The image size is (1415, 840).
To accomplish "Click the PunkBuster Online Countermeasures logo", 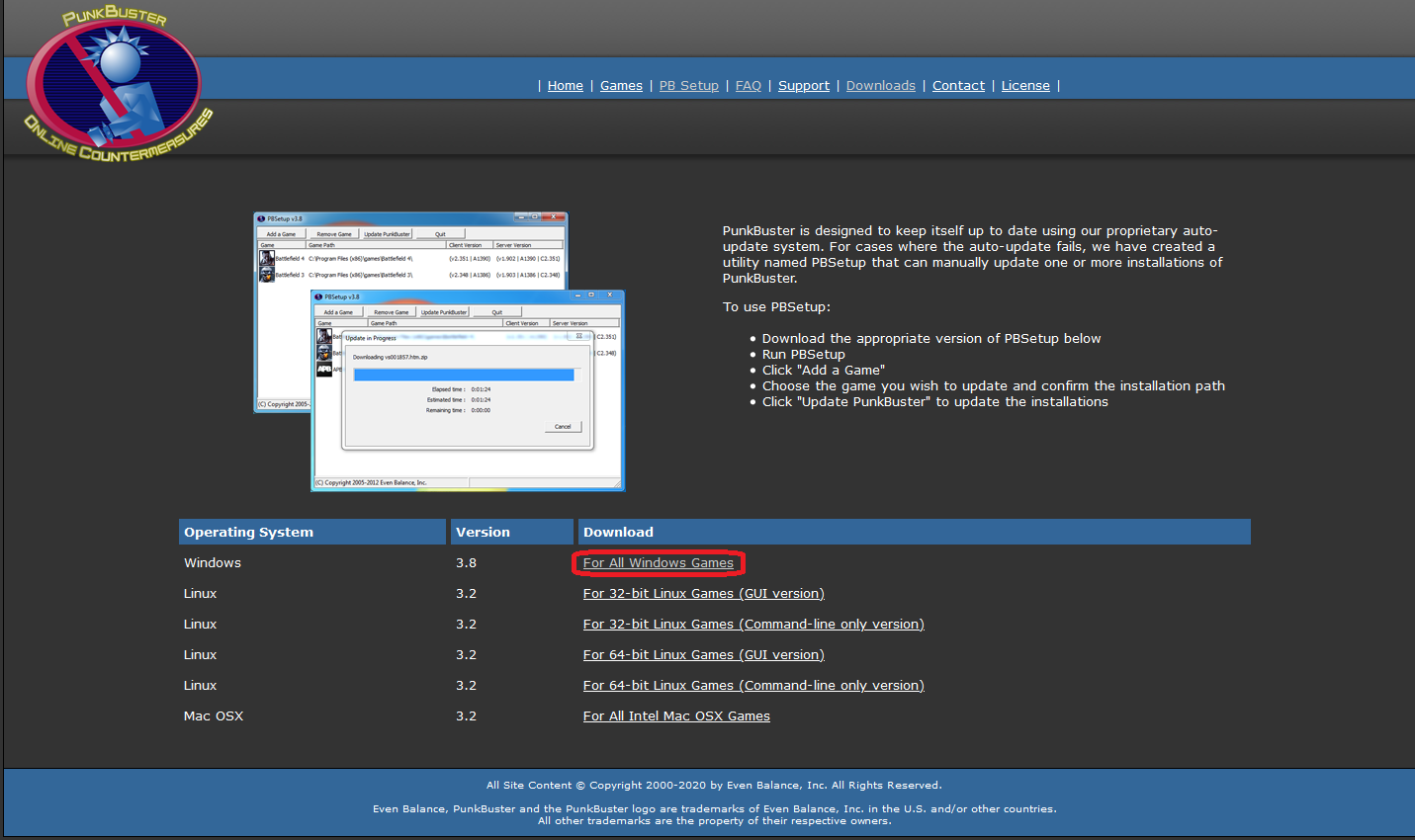I will point(118,83).
